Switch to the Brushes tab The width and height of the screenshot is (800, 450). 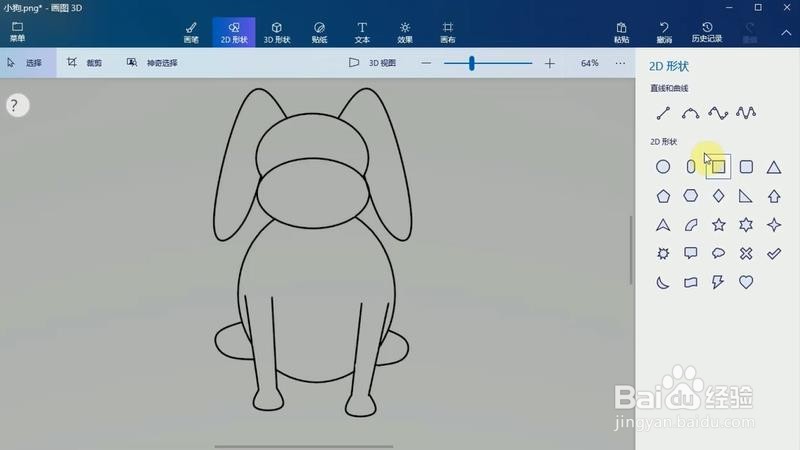click(191, 32)
